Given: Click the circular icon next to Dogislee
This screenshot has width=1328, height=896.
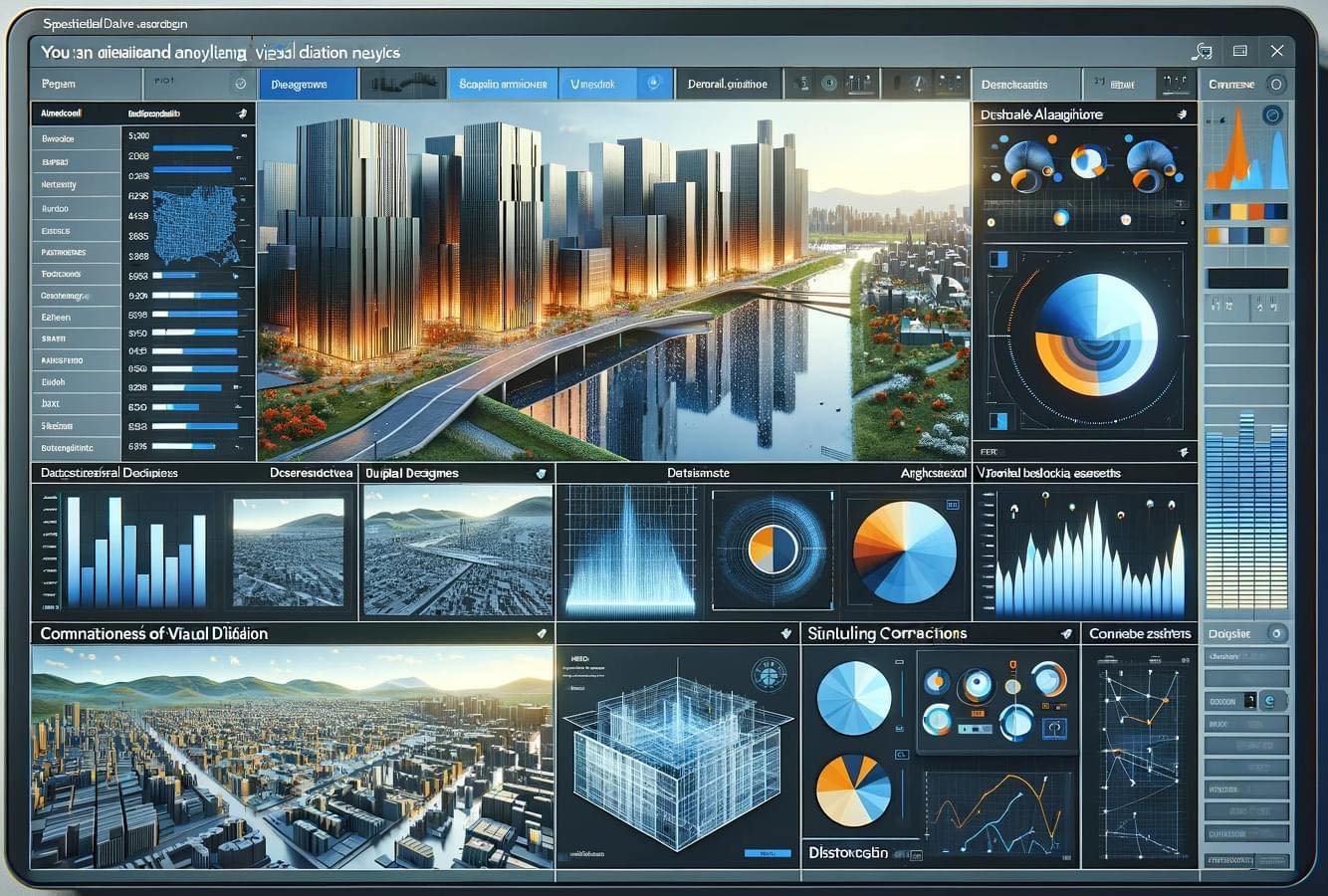Looking at the screenshot, I should (1275, 633).
